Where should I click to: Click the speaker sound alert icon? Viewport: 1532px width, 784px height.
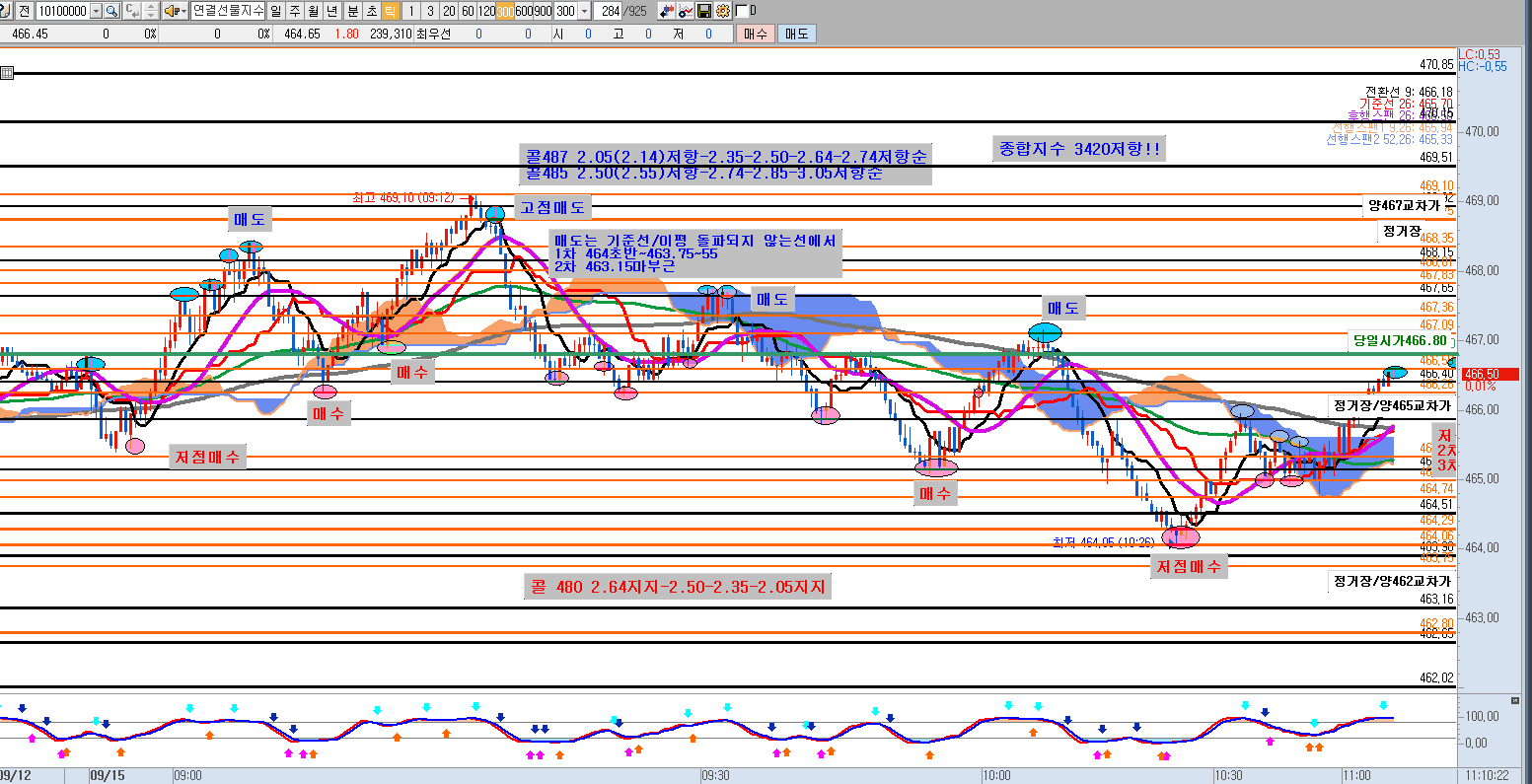(171, 11)
